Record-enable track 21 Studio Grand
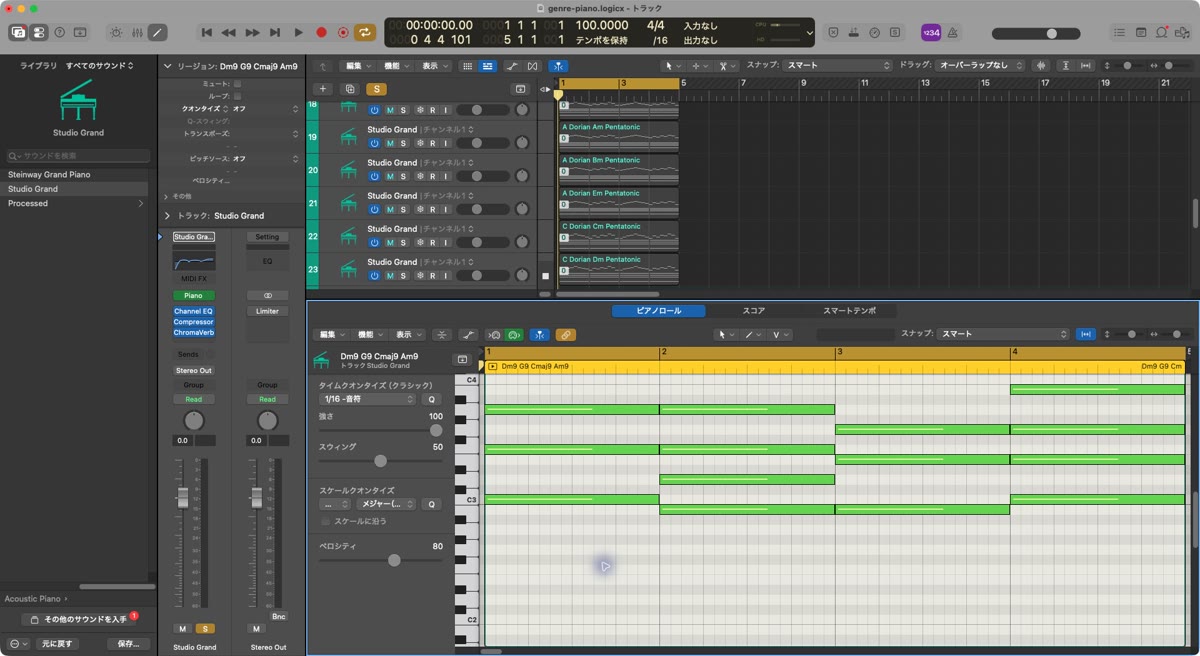This screenshot has width=1200, height=656. coord(432,209)
